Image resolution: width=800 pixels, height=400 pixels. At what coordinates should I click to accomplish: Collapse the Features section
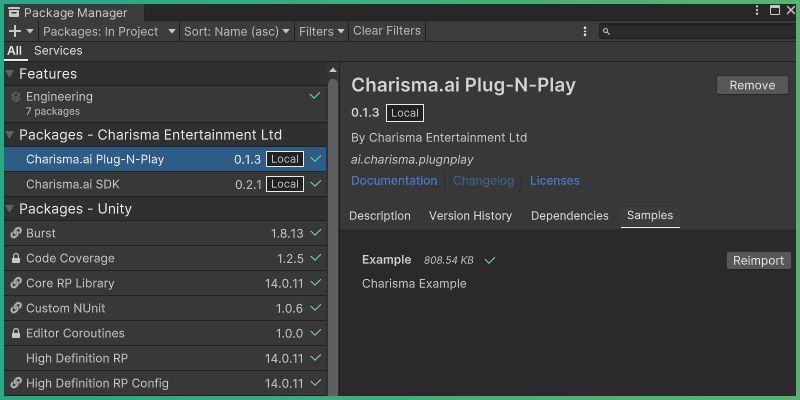(10, 74)
